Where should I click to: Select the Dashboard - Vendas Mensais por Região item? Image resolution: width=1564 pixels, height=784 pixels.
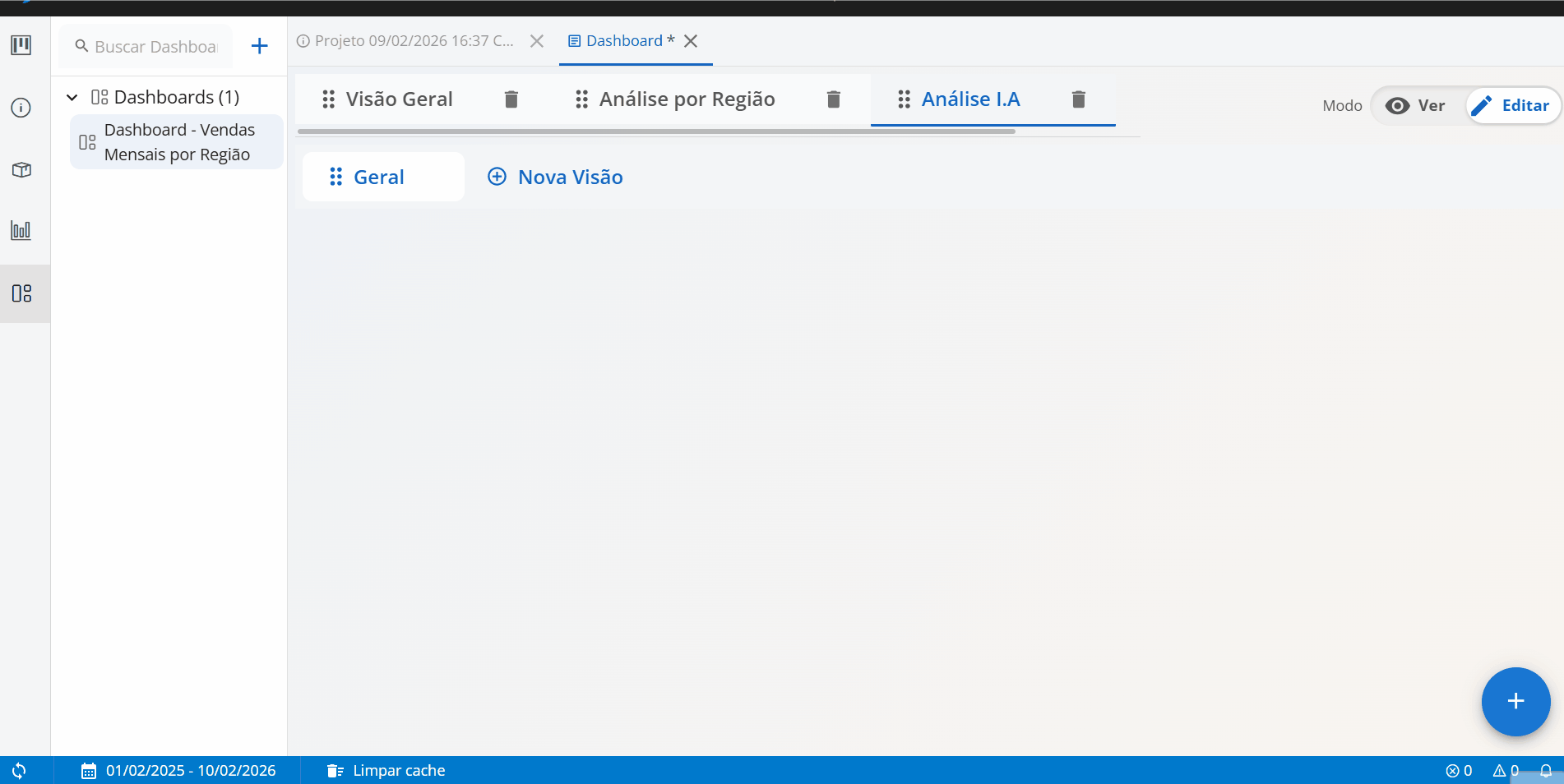pos(175,141)
